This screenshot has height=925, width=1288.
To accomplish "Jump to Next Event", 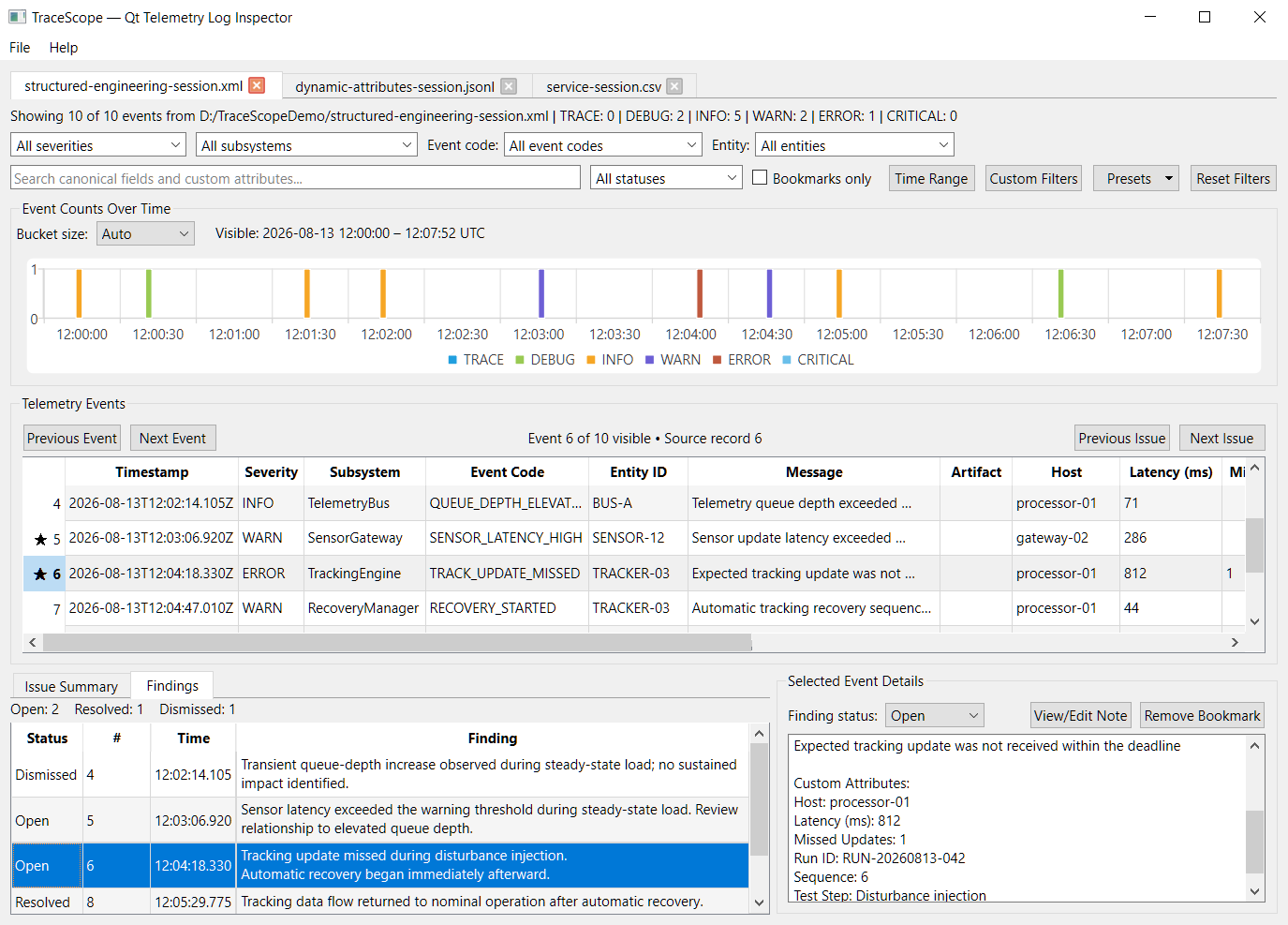I will (172, 438).
